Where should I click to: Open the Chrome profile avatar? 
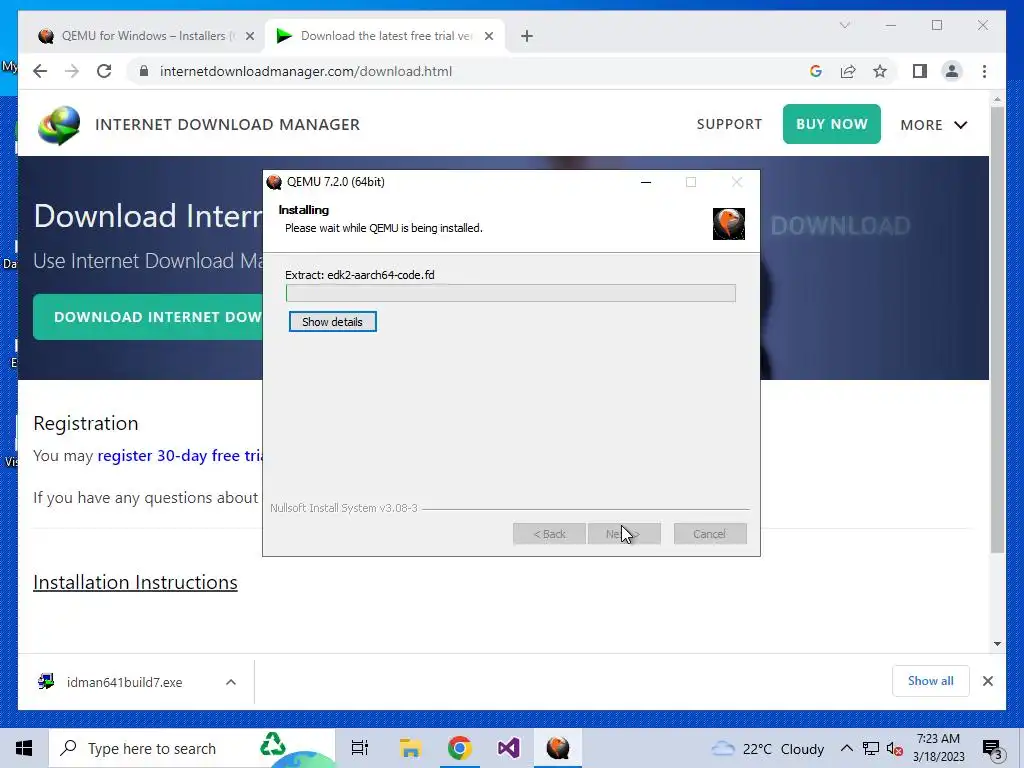[x=952, y=71]
